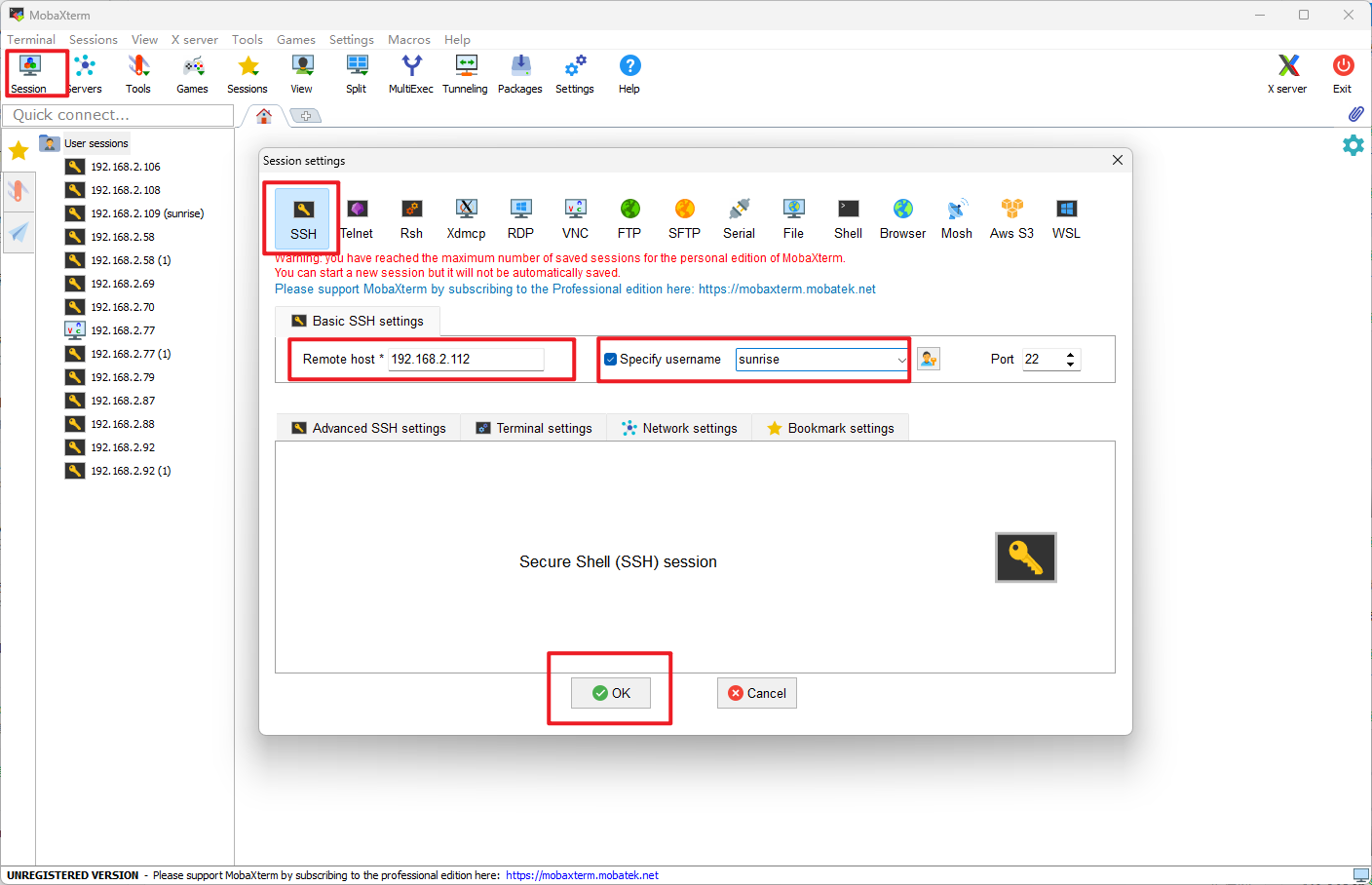Select the Serial session type
Viewport: 1372px width, 885px height.
click(x=739, y=219)
